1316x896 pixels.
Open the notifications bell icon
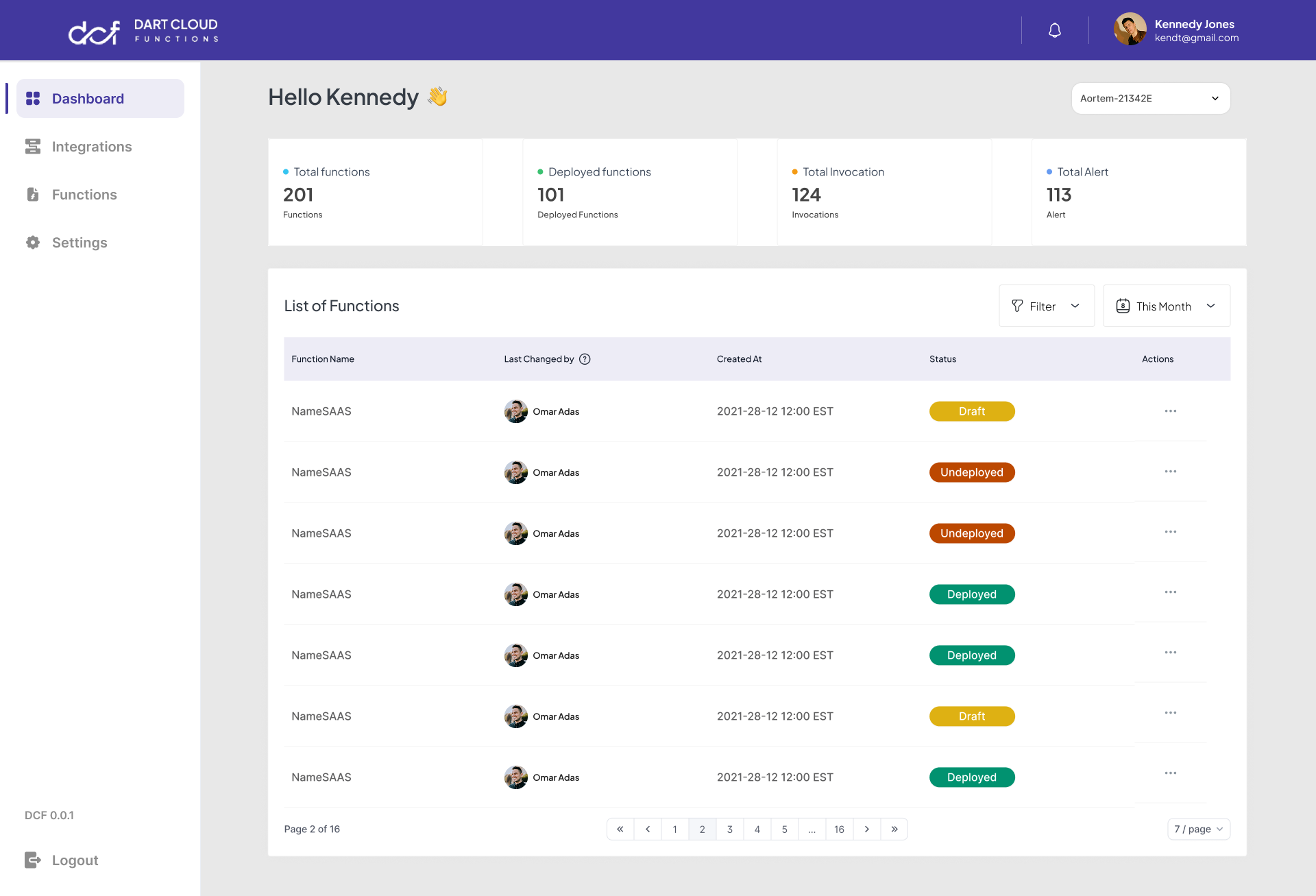tap(1054, 29)
